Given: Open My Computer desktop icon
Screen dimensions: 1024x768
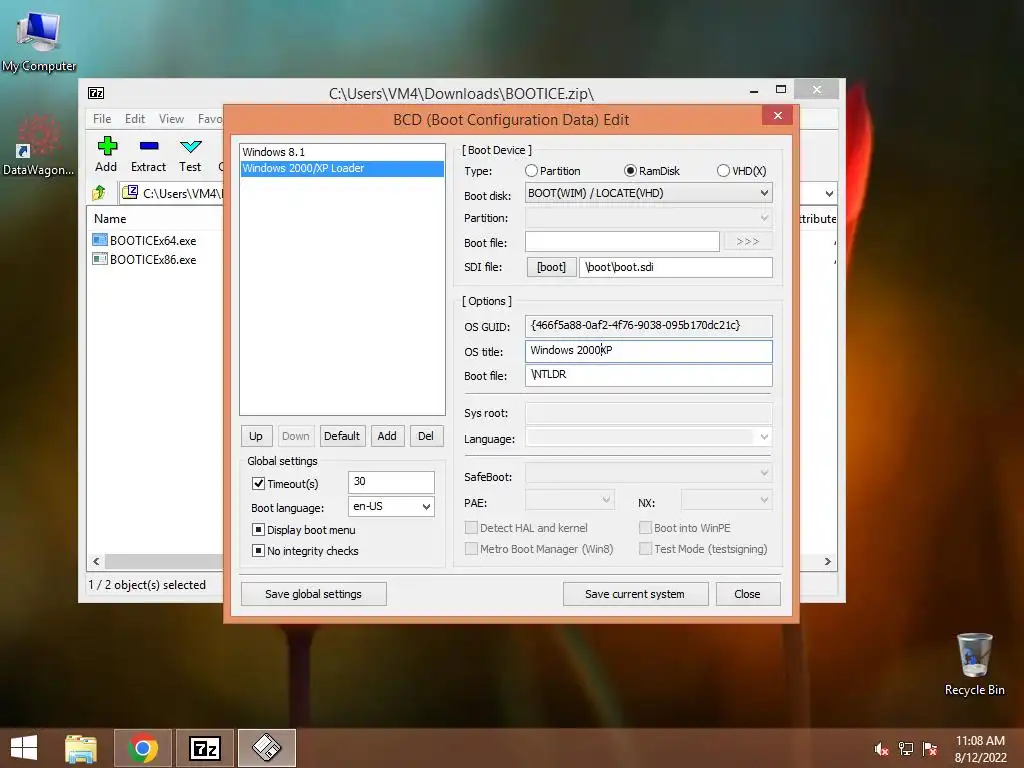Looking at the screenshot, I should (39, 40).
